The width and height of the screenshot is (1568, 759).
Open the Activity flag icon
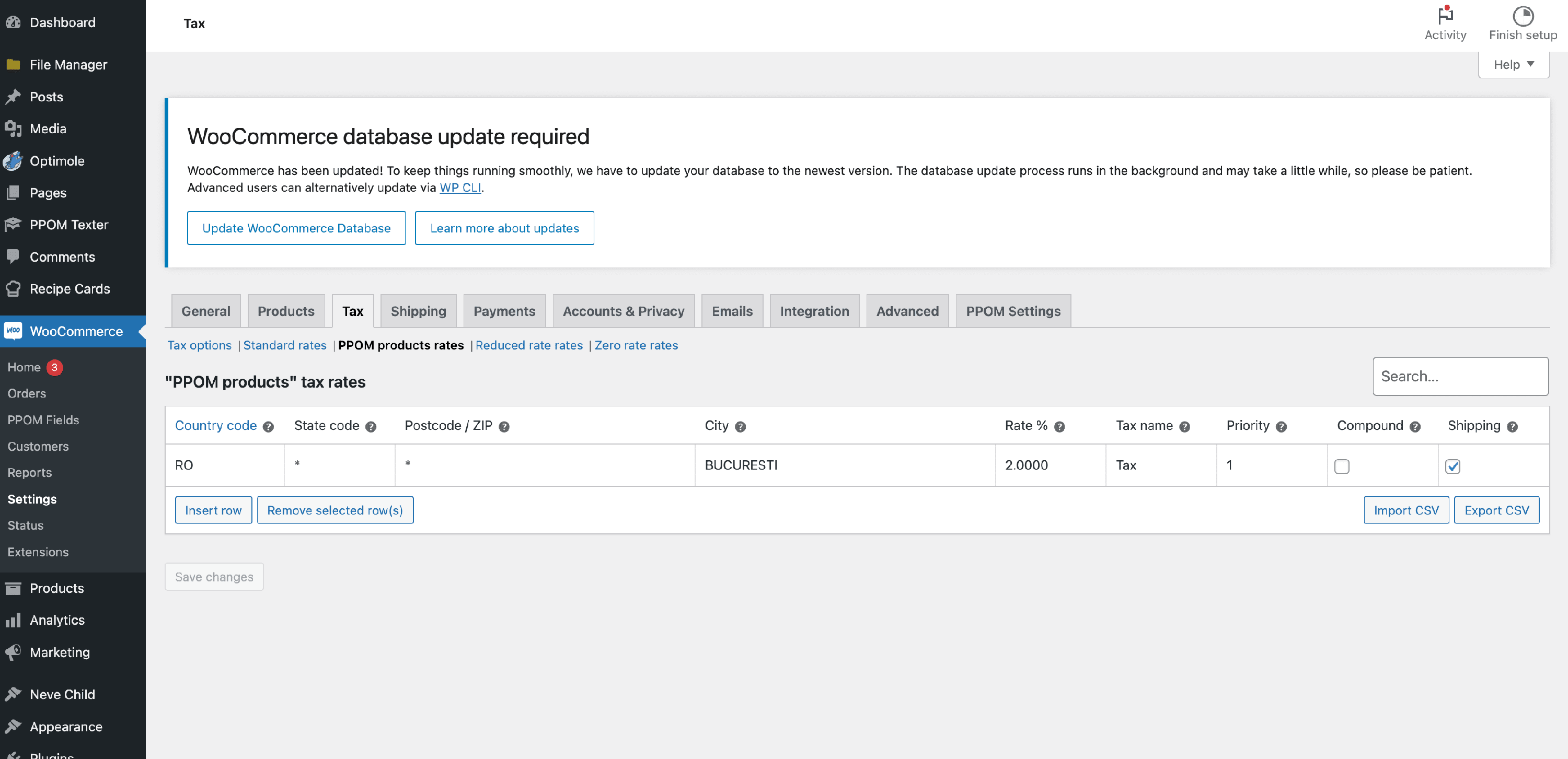(1445, 15)
